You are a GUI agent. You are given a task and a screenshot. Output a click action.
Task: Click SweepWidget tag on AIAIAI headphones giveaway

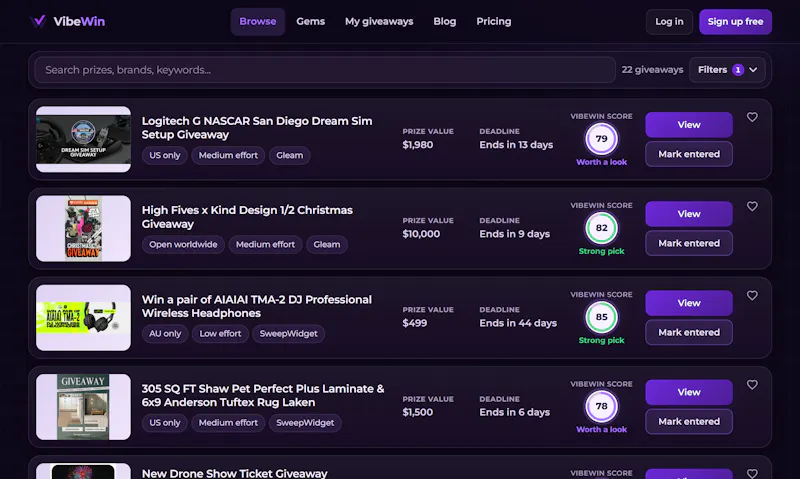[x=288, y=334]
